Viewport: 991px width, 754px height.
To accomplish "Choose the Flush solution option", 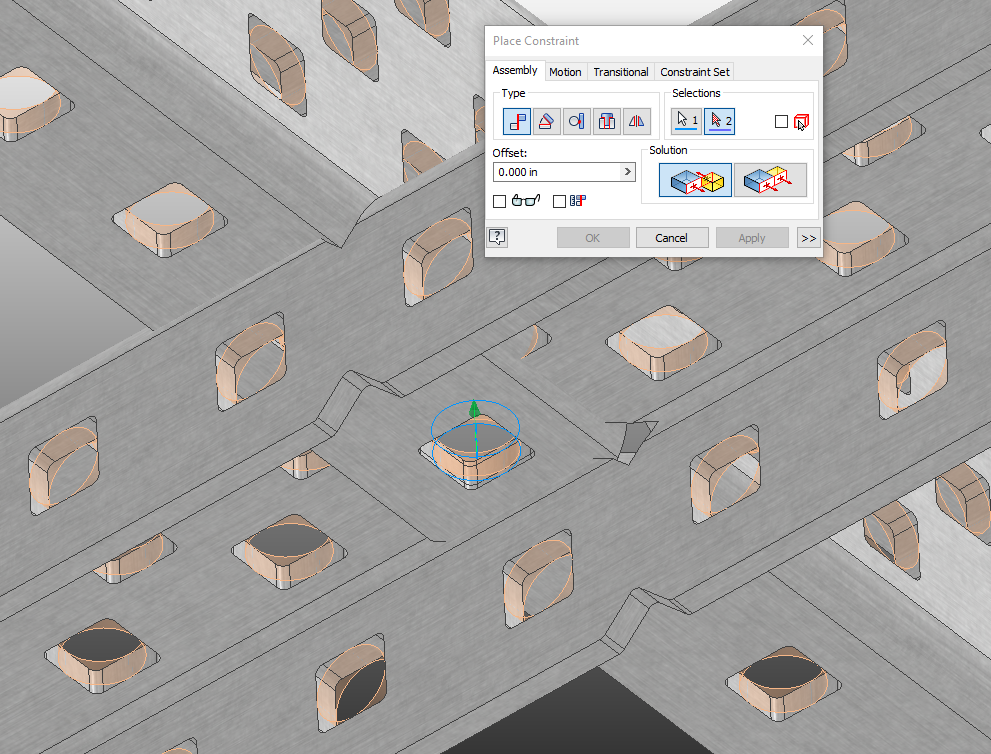I will (770, 180).
